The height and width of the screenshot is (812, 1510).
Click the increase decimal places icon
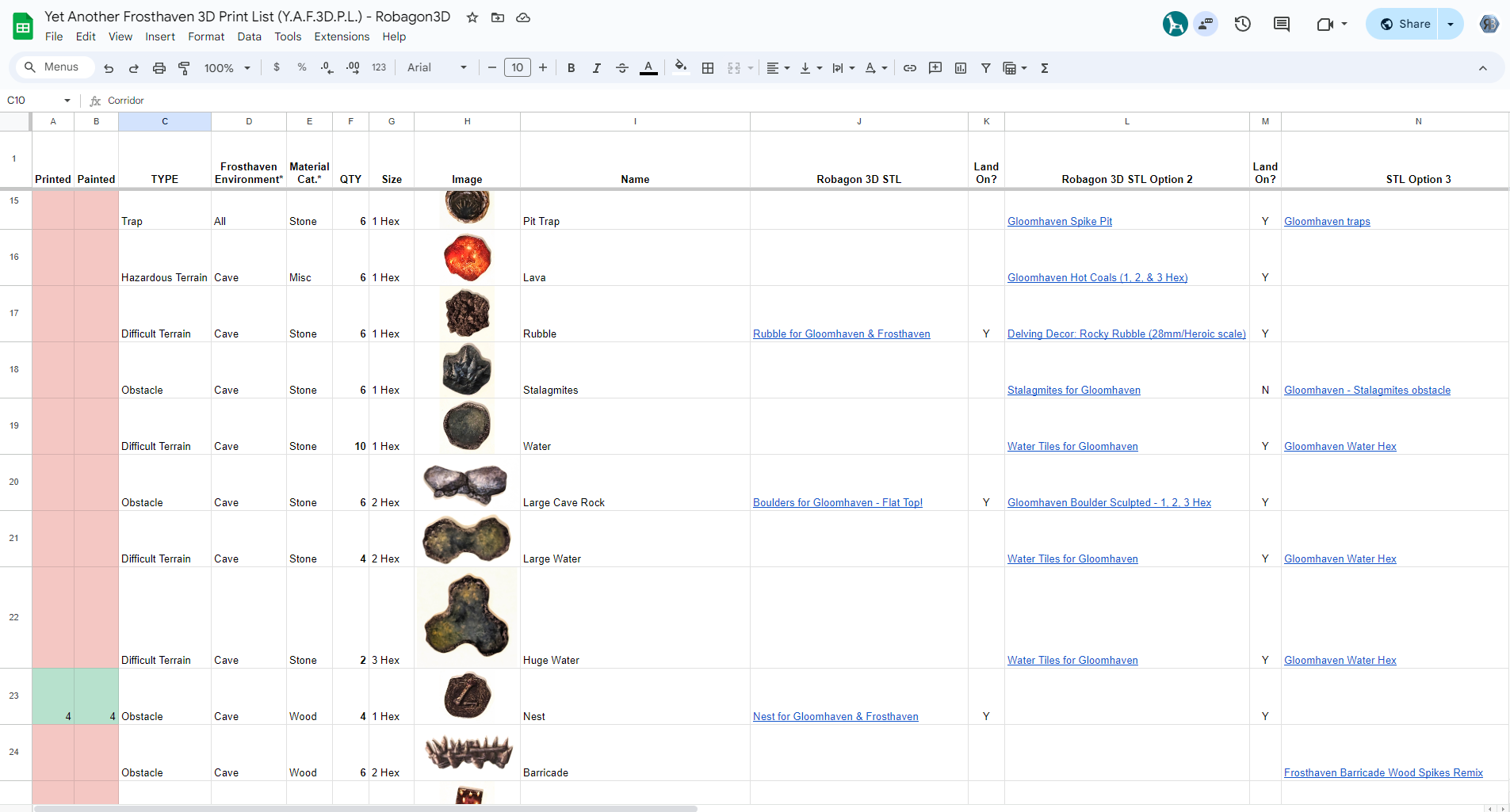pos(353,67)
